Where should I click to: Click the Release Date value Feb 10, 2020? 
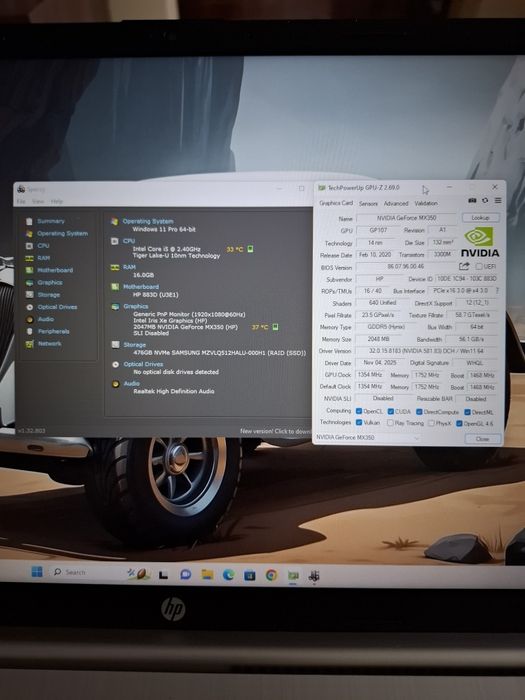375,254
